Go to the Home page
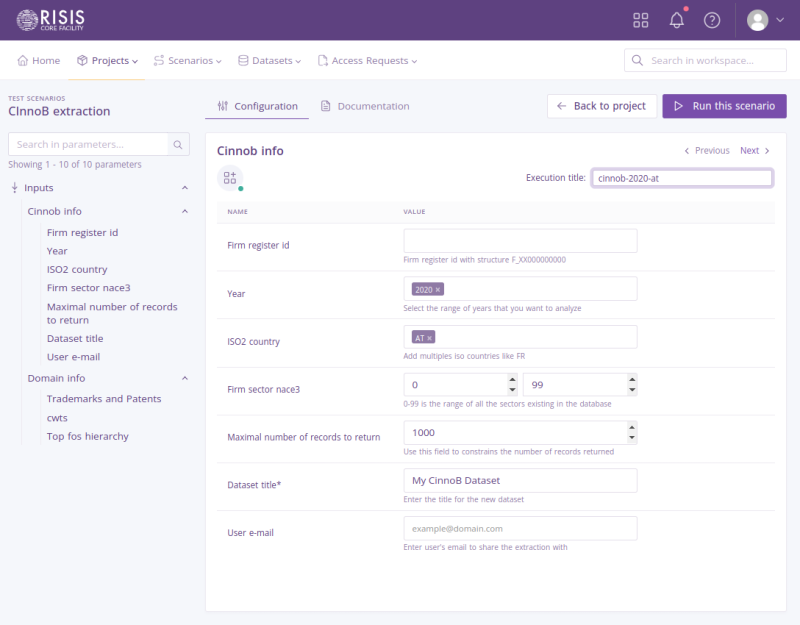The width and height of the screenshot is (800, 625). click(x=39, y=61)
